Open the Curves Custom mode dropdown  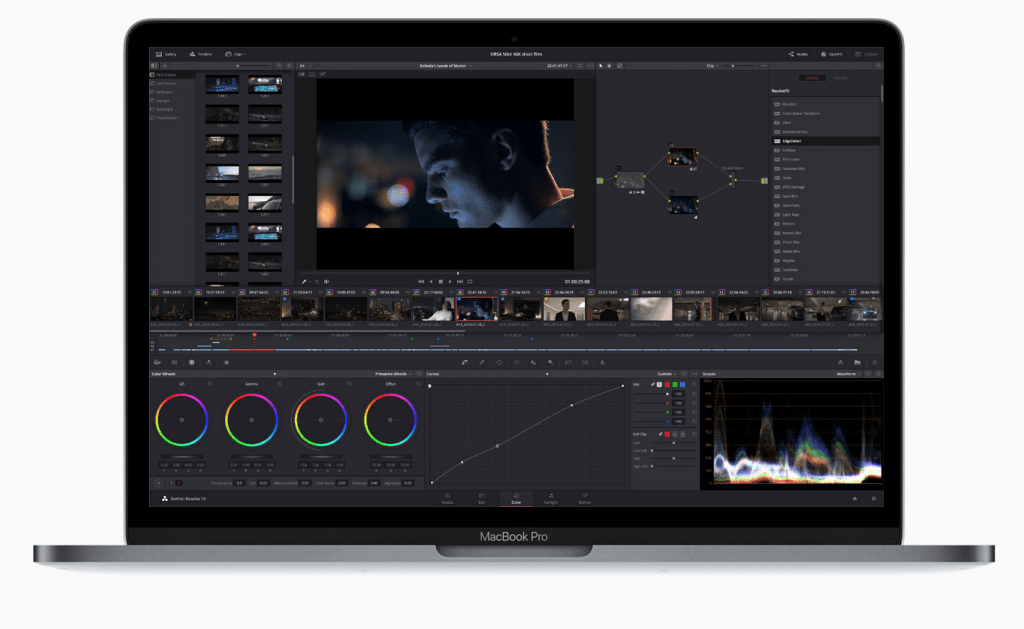coord(667,374)
